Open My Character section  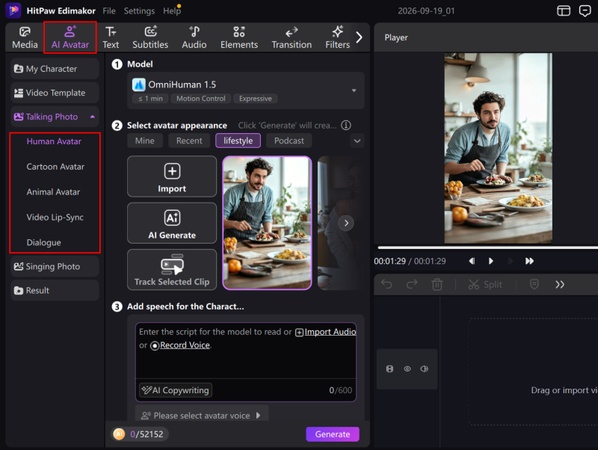(x=55, y=69)
